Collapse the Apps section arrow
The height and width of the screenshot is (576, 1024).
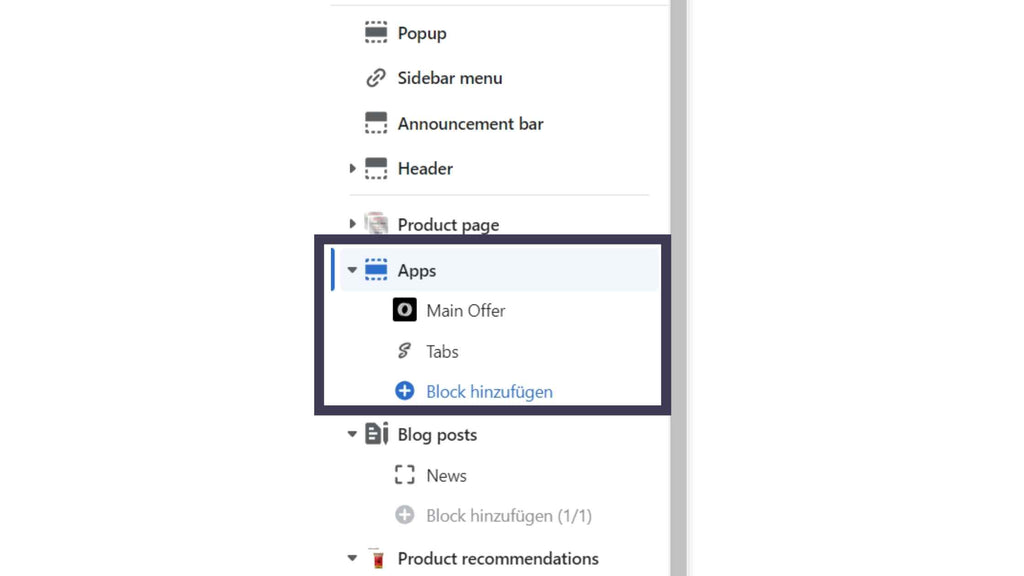[x=352, y=270]
